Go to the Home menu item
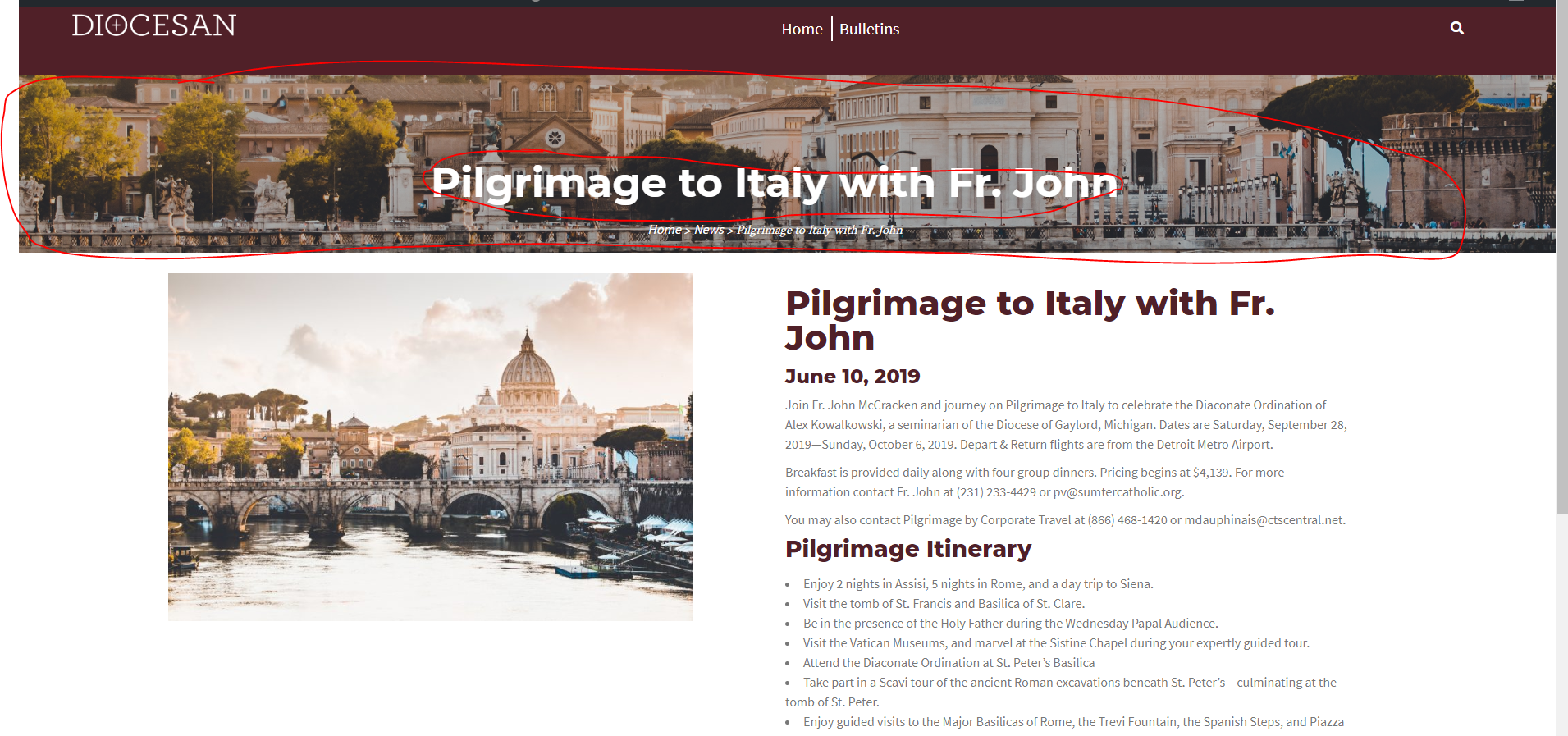Screen dimensions: 1568x736 (802, 30)
